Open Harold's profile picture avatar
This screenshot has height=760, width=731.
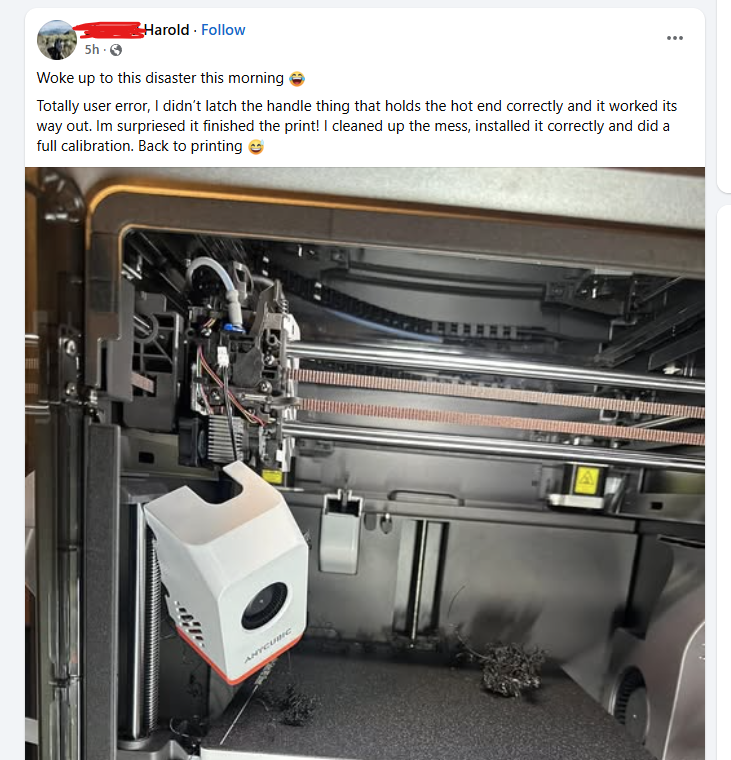(x=57, y=40)
